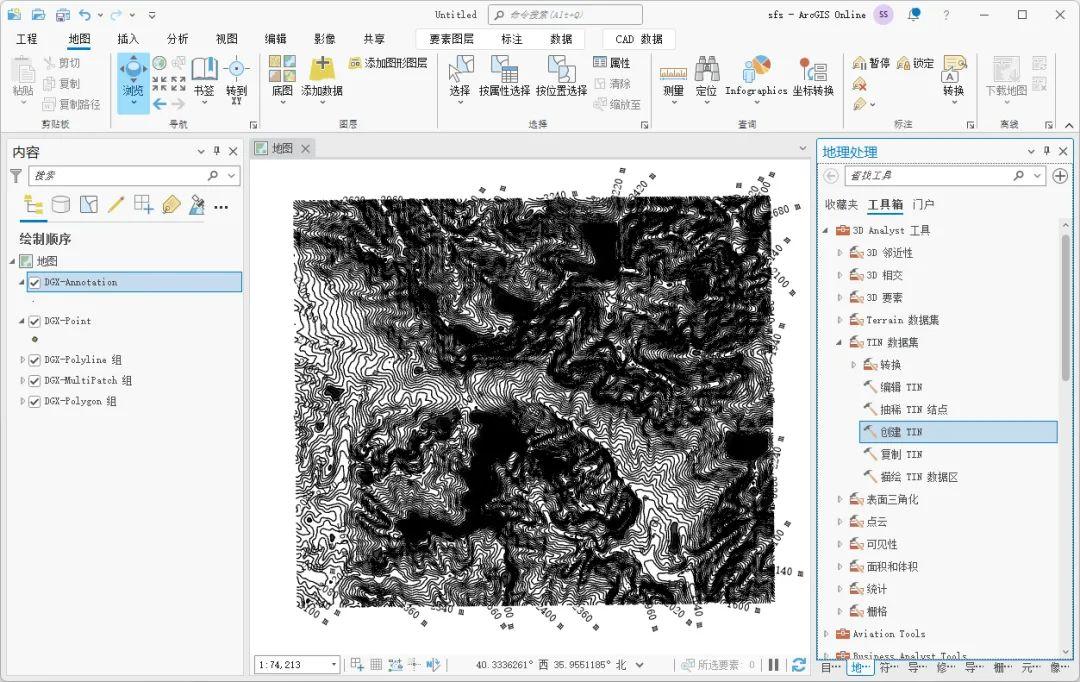Open Select By Location (按位置选择)
This screenshot has height=682, width=1080.
tap(561, 76)
